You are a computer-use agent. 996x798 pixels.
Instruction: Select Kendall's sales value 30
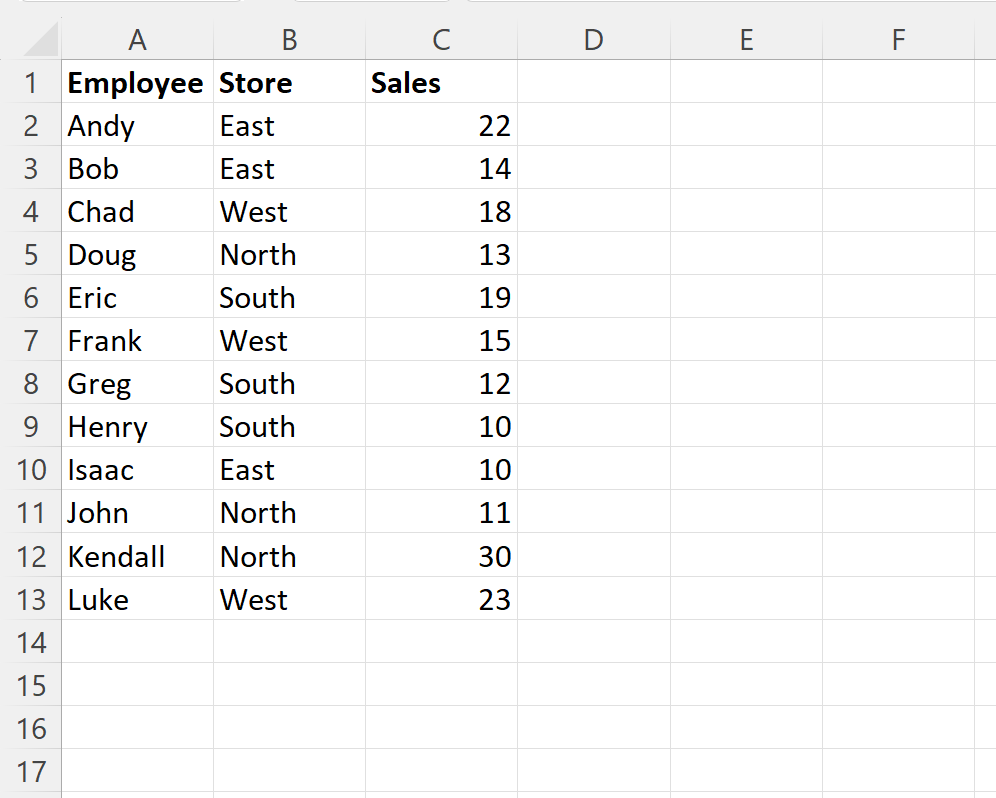tap(441, 556)
